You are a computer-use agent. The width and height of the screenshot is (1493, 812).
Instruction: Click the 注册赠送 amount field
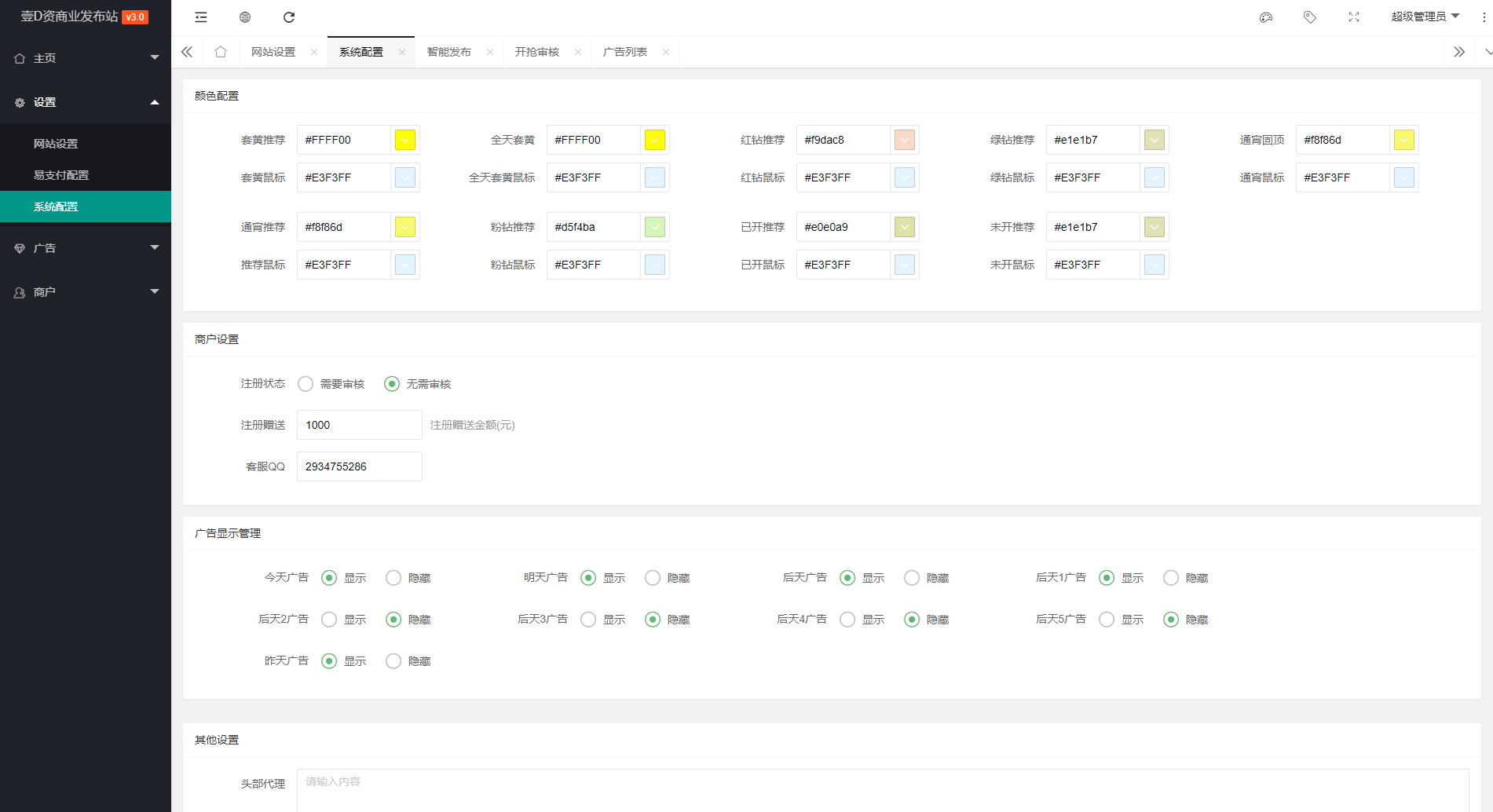pos(360,425)
